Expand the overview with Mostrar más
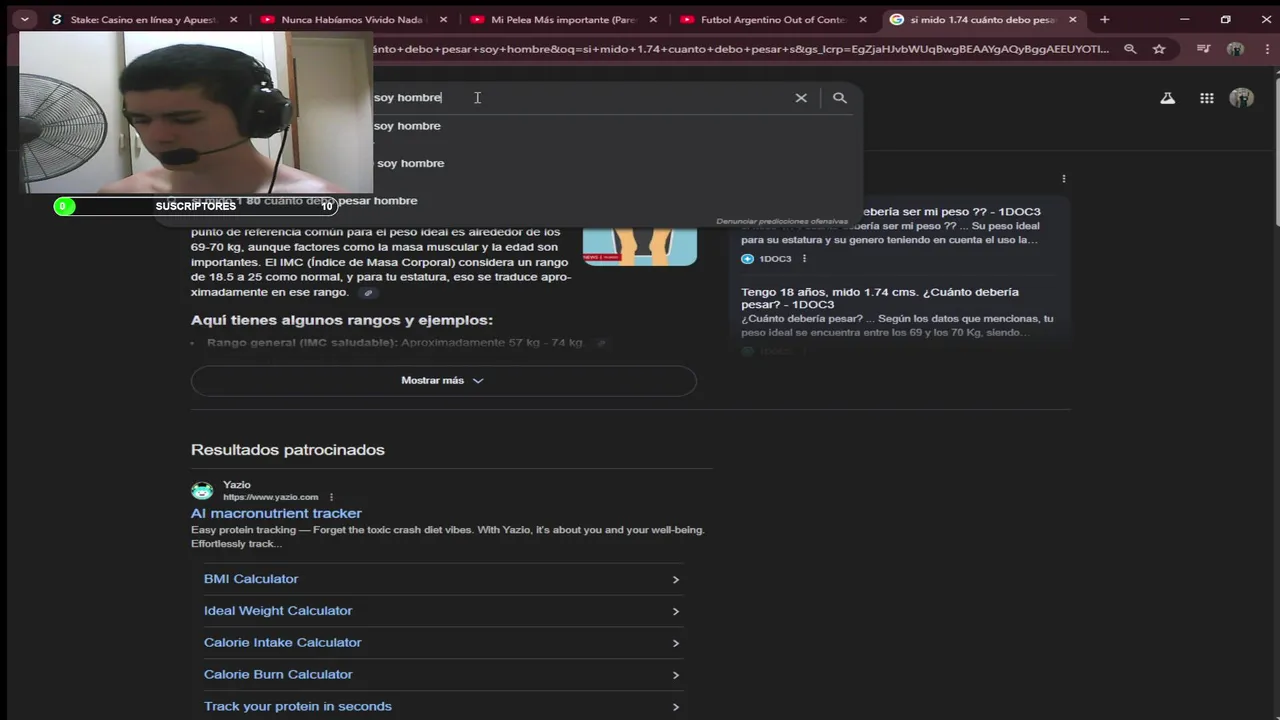The width and height of the screenshot is (1280, 720). [443, 381]
